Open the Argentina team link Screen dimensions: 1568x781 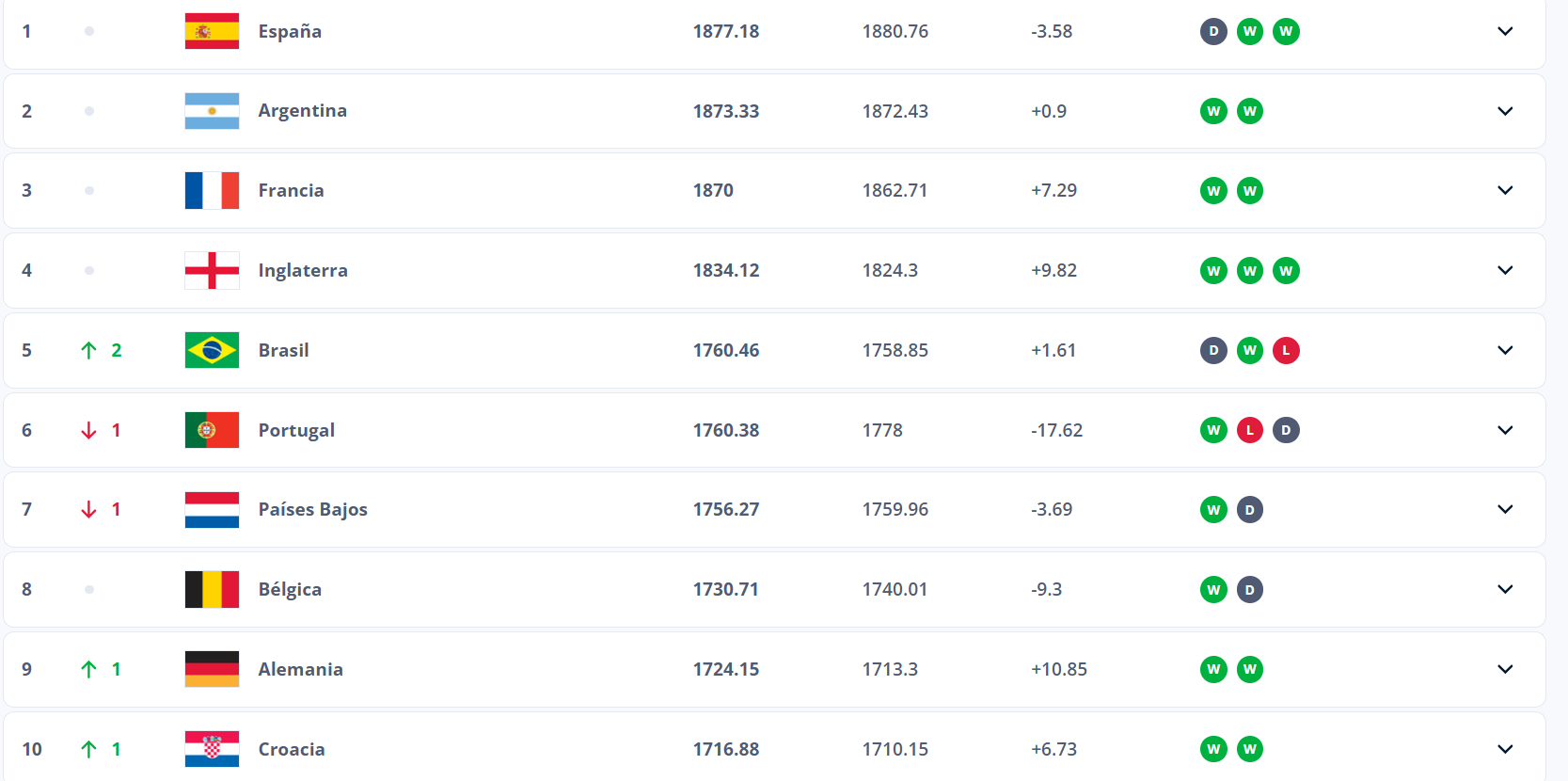point(302,111)
